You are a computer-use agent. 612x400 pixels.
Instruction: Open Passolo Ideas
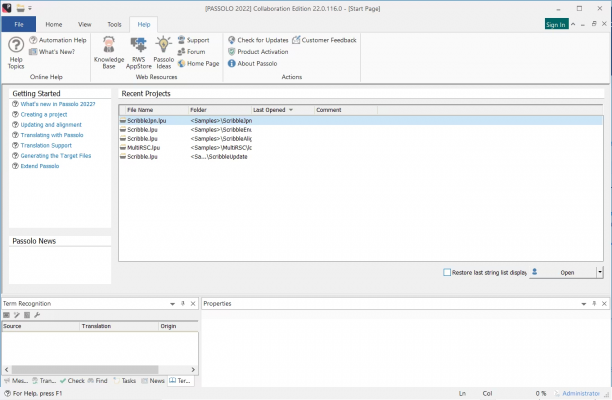click(164, 53)
